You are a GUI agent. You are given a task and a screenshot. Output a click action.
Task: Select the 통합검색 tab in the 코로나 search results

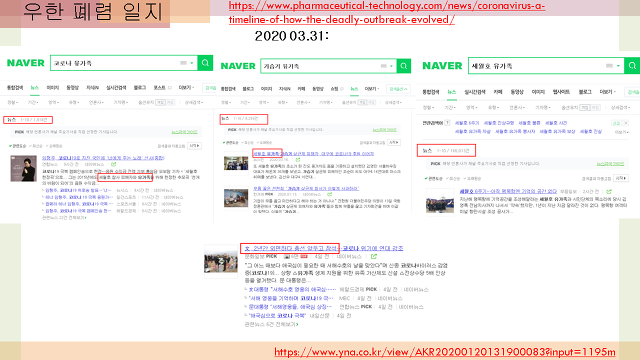tap(15, 88)
